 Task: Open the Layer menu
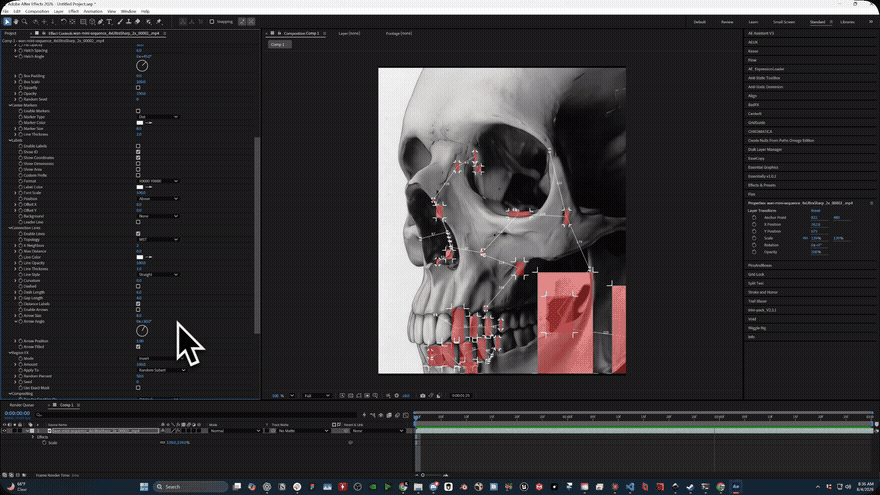pos(58,11)
